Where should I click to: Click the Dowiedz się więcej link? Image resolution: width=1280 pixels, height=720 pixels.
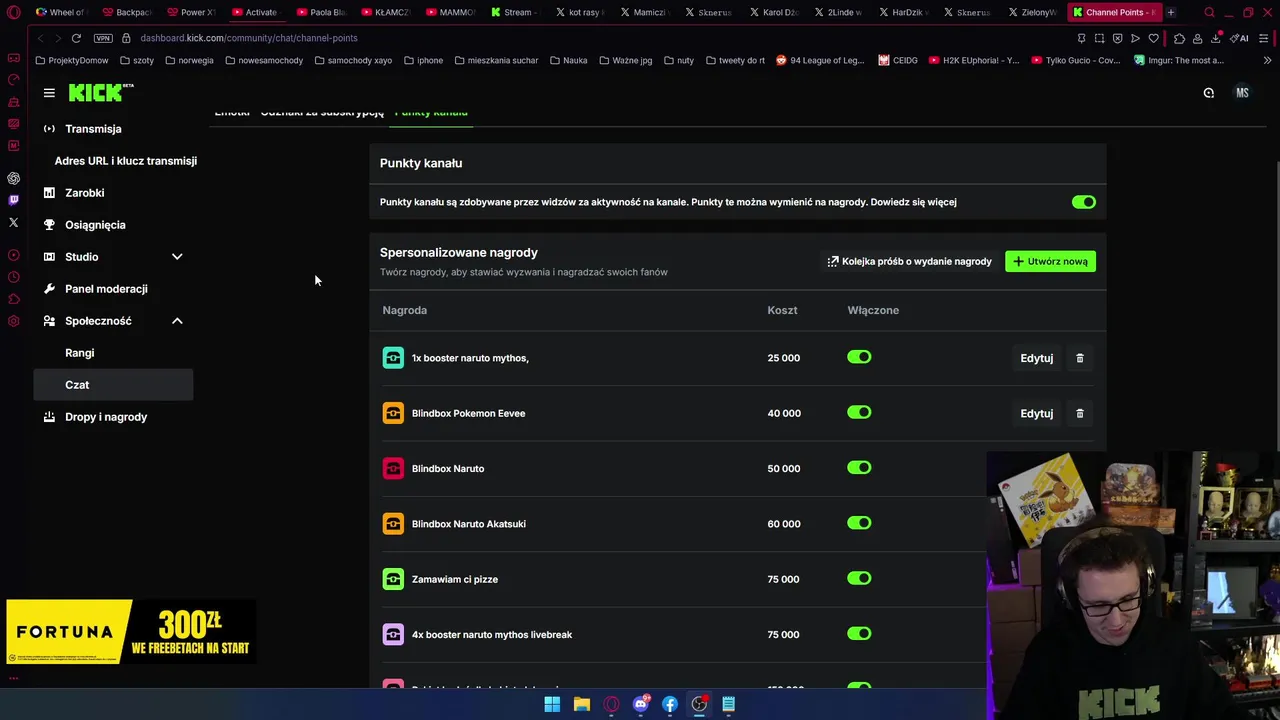click(913, 202)
